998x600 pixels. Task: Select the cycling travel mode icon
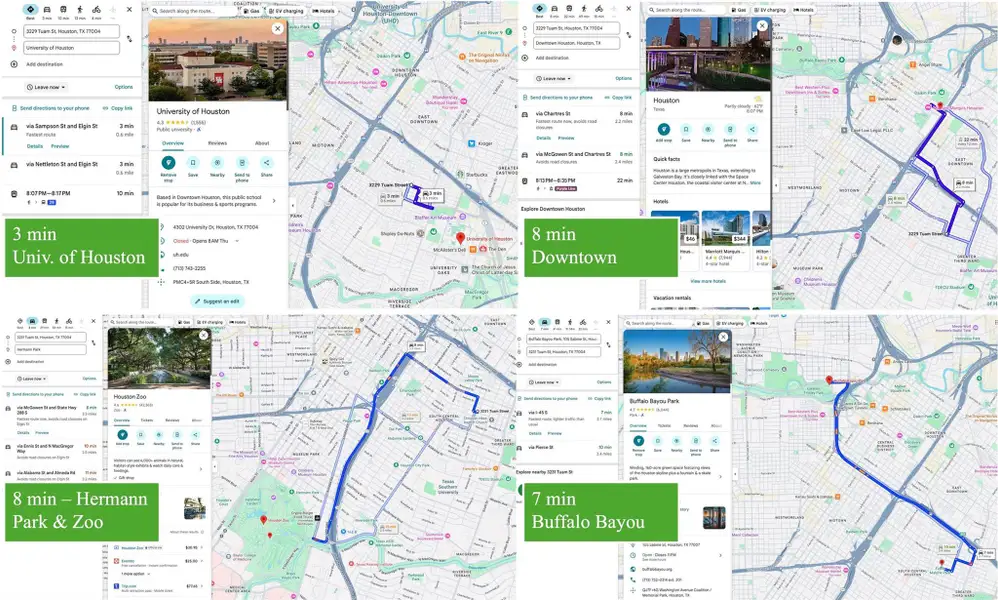[x=98, y=9]
